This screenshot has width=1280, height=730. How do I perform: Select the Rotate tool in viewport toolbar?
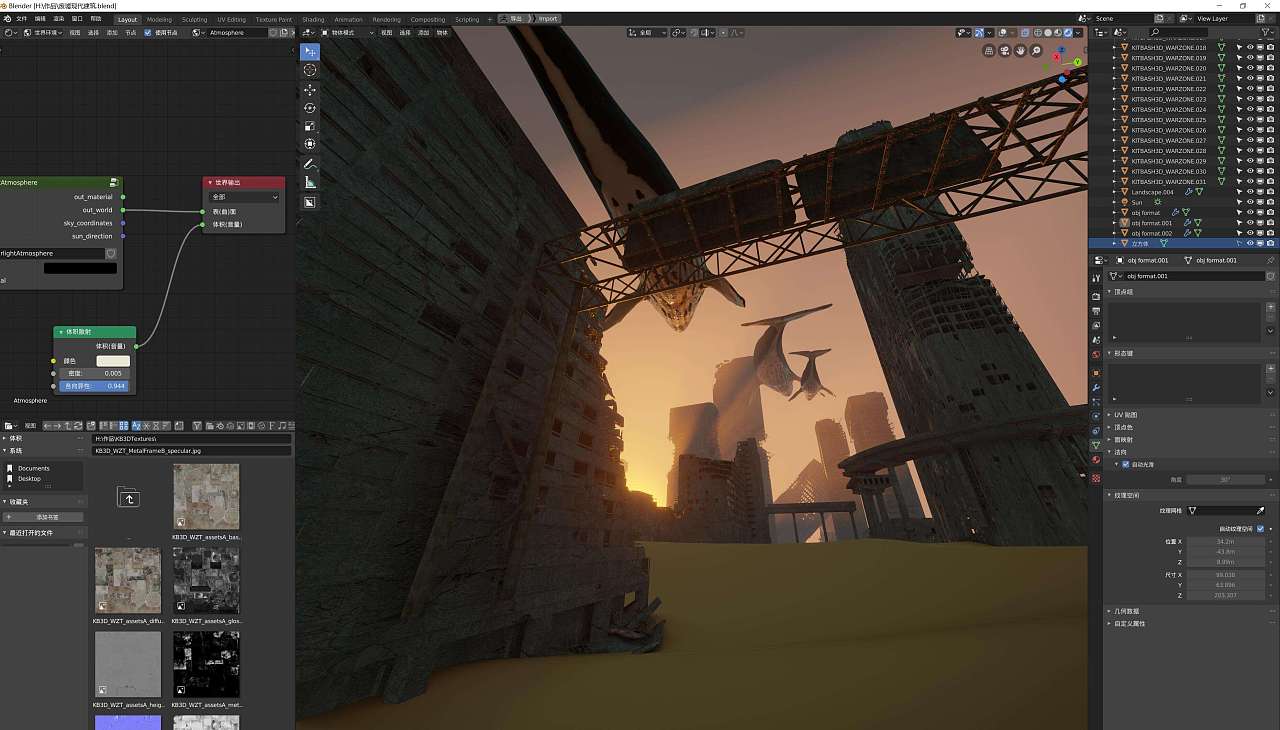pos(310,108)
